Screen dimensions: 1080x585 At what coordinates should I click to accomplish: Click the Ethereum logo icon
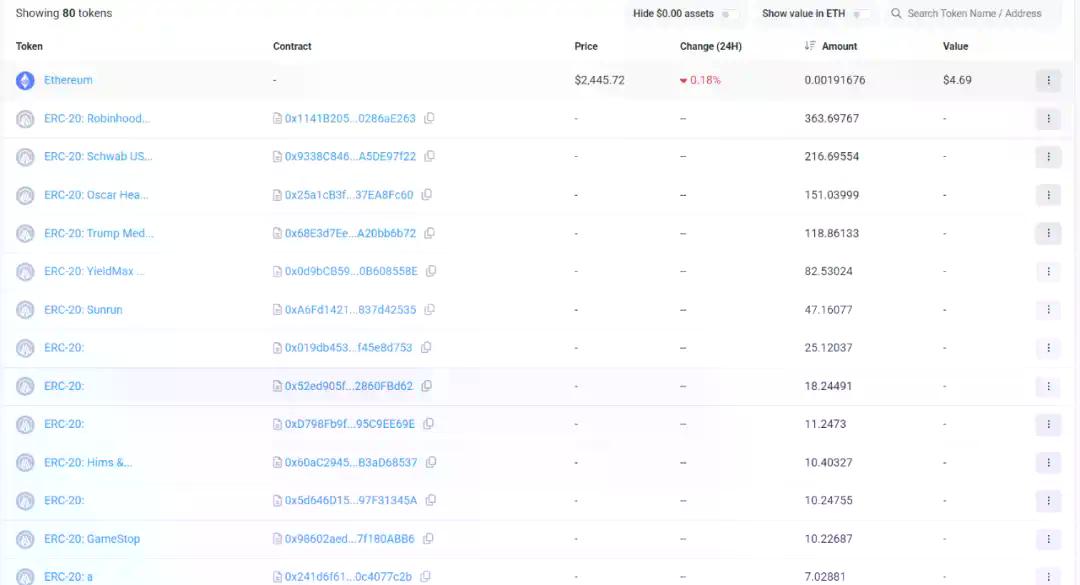tap(25, 81)
